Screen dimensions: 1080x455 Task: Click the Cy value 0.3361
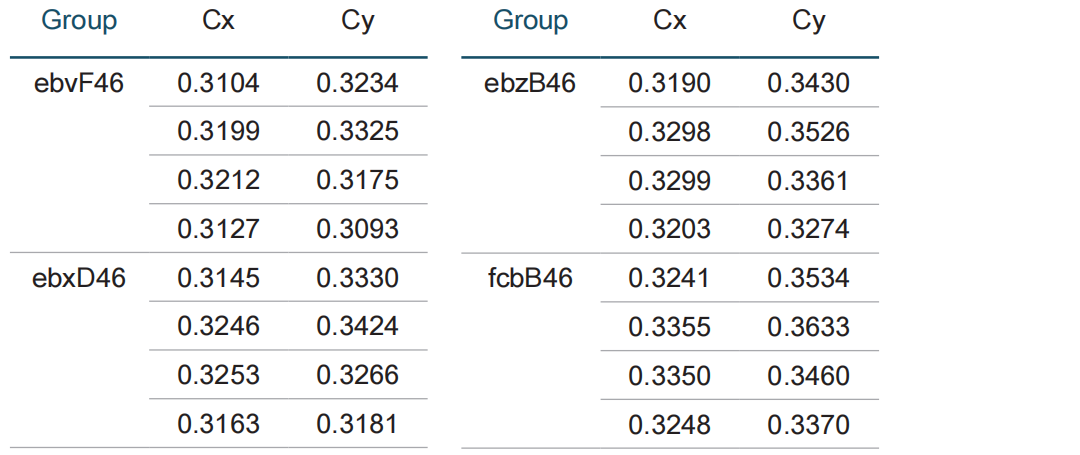tap(809, 181)
